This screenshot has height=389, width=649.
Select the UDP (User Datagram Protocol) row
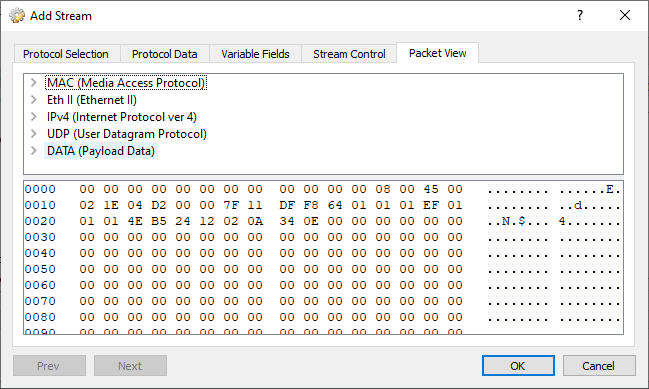127,134
